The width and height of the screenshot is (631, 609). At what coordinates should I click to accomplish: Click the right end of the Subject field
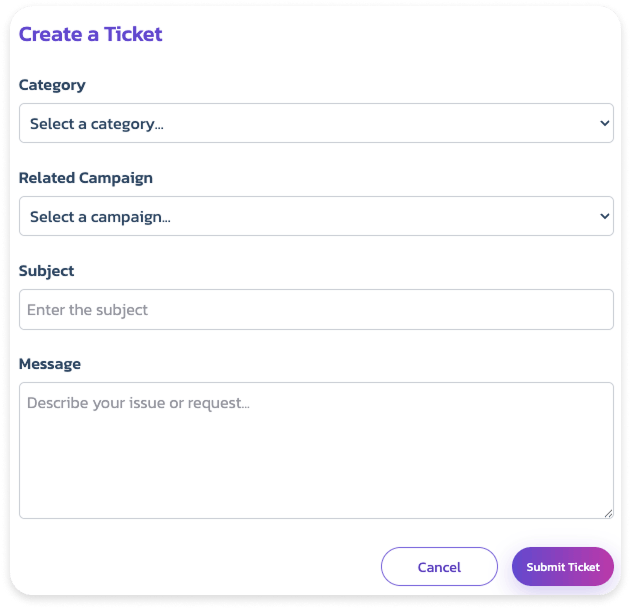590,310
